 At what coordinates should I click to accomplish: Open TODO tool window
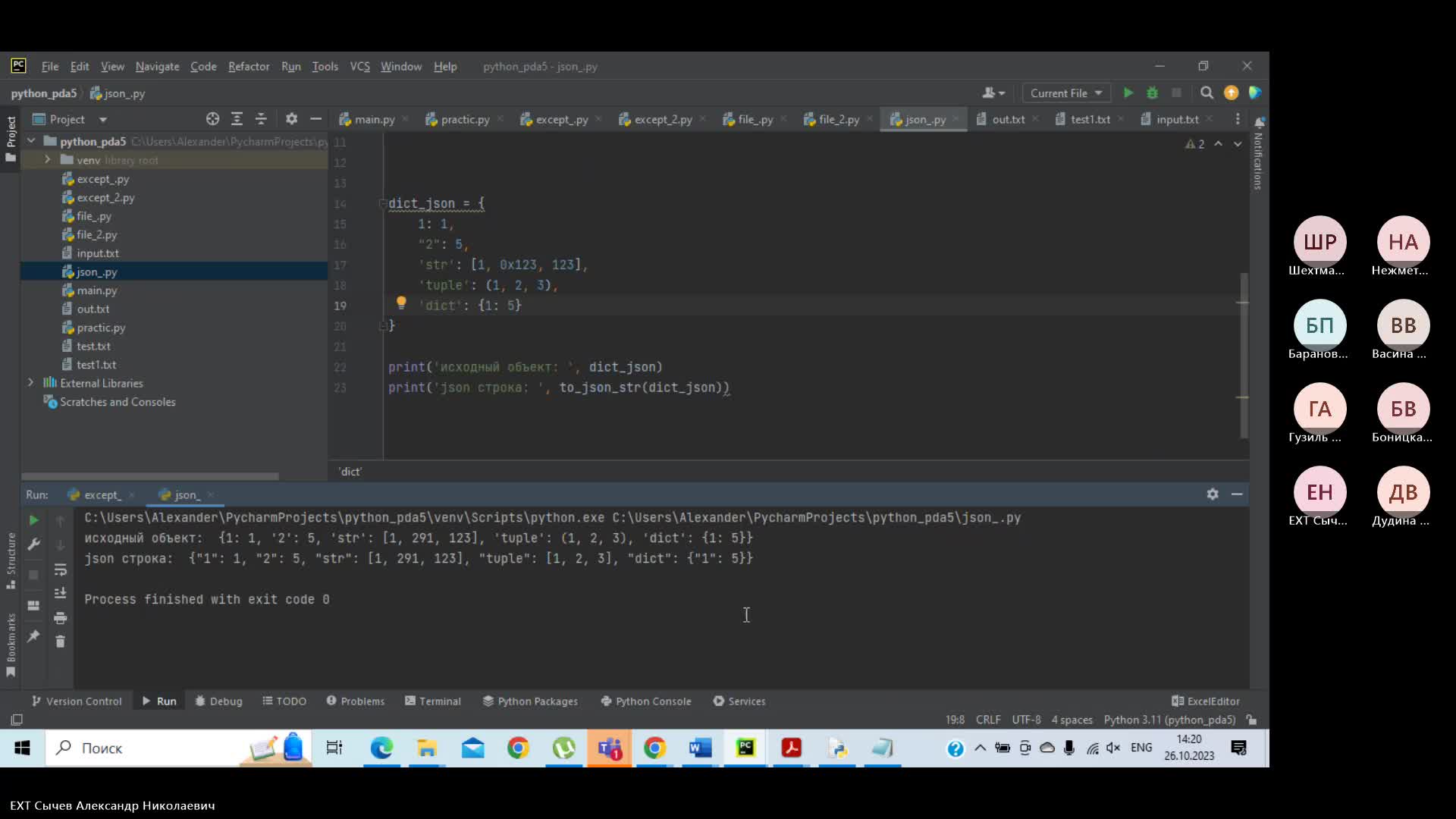pyautogui.click(x=284, y=701)
